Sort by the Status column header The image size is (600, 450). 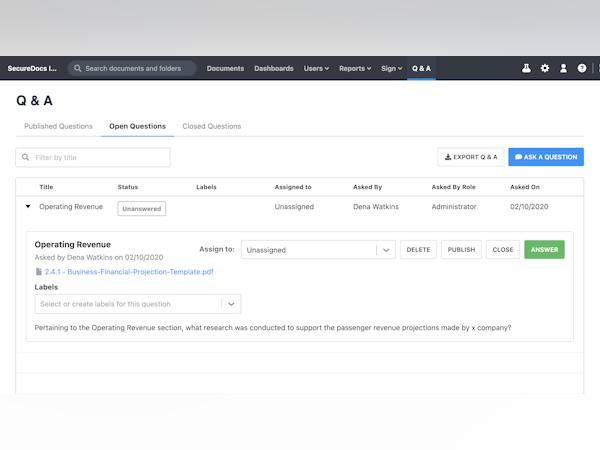(x=128, y=187)
